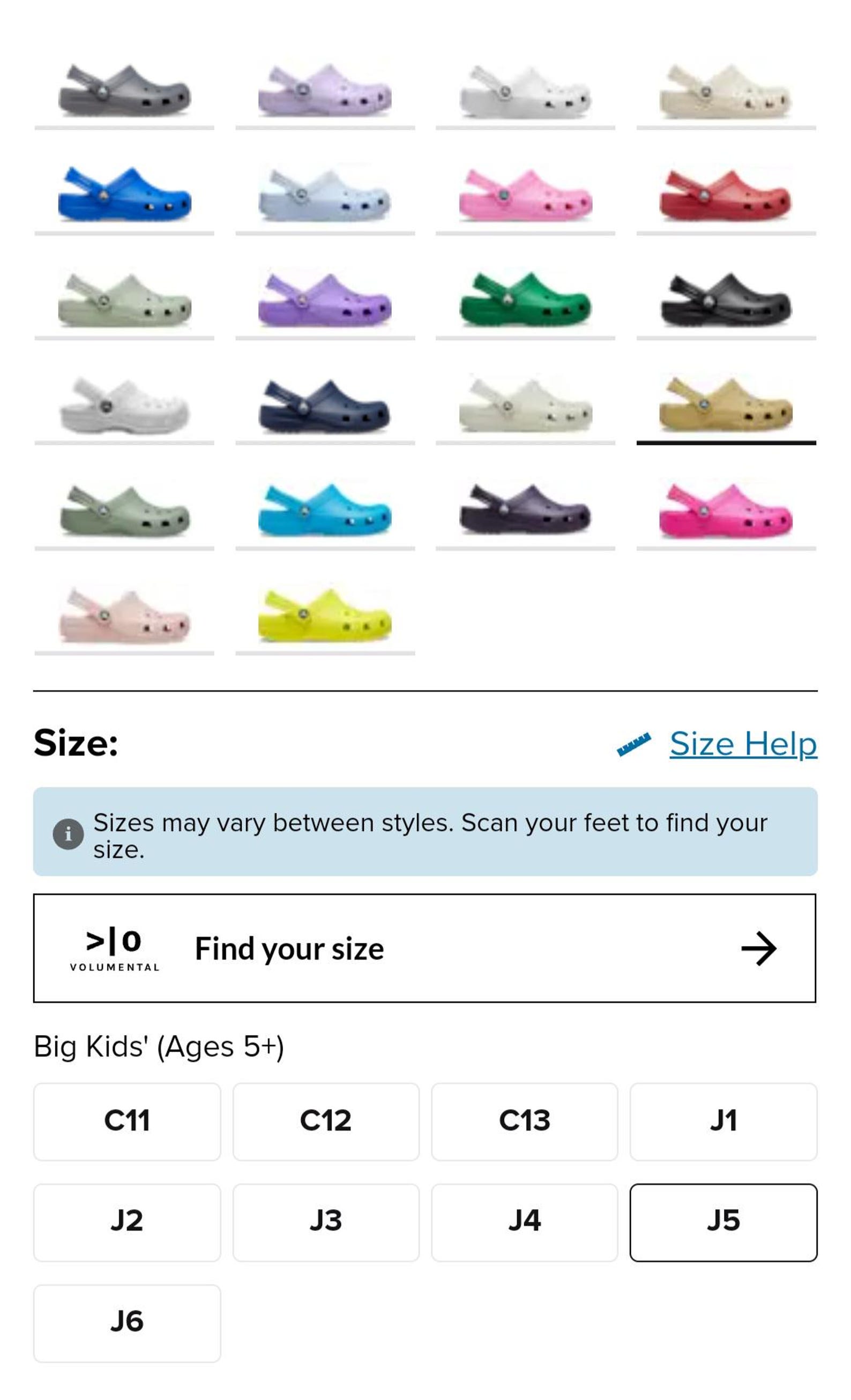Select size J6

(x=127, y=1323)
